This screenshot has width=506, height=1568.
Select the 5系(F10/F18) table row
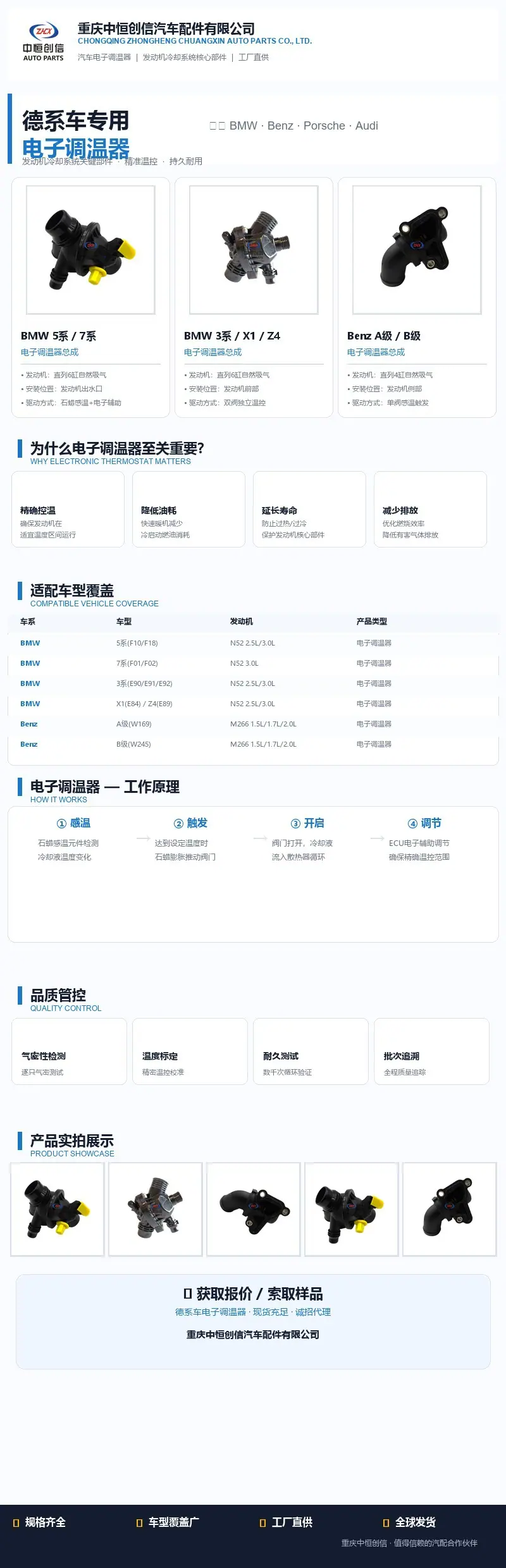253,643
